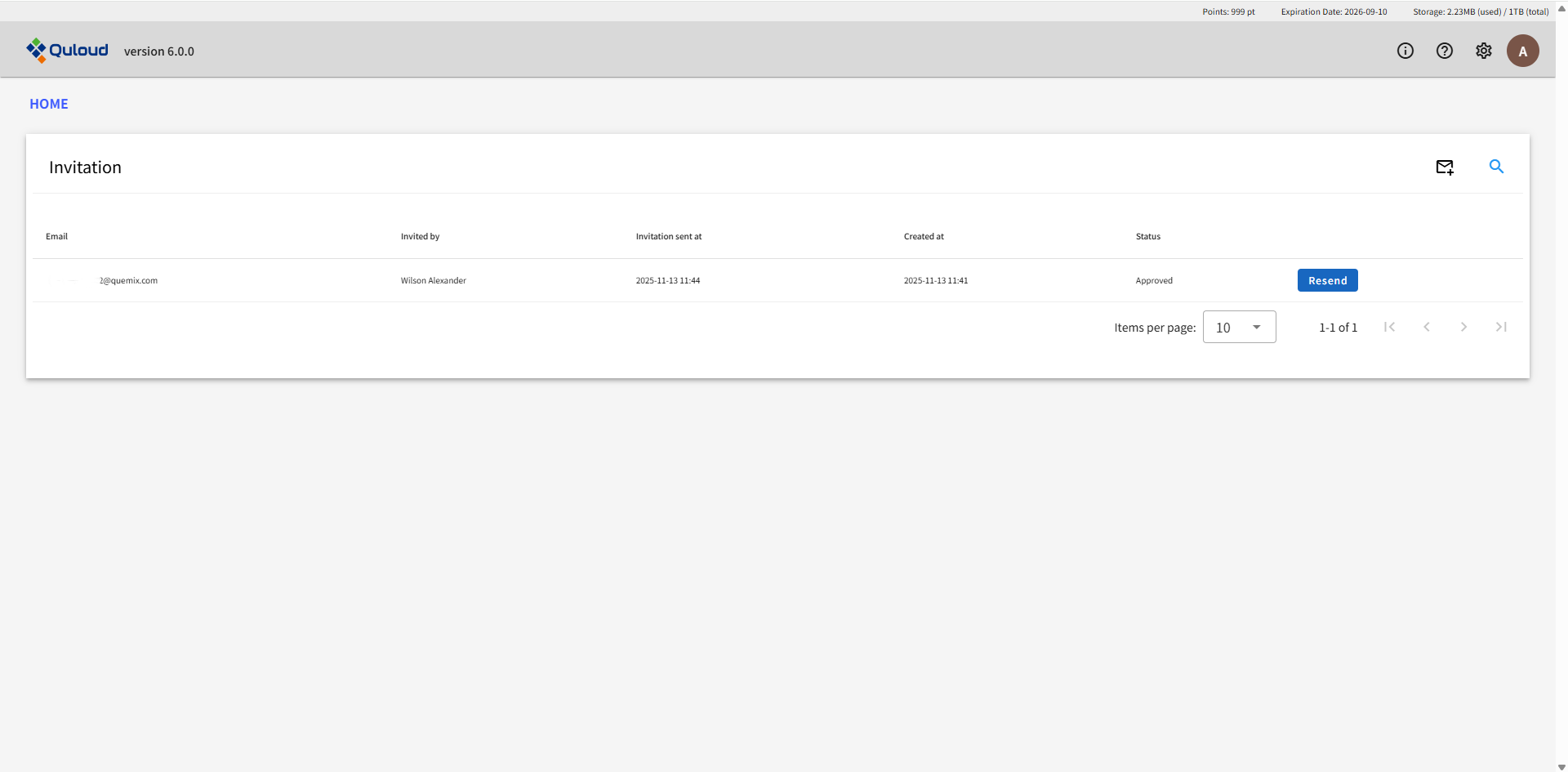Screen dimensions: 1568x772
Task: Click the new invitation envelope icon
Action: (x=1445, y=167)
